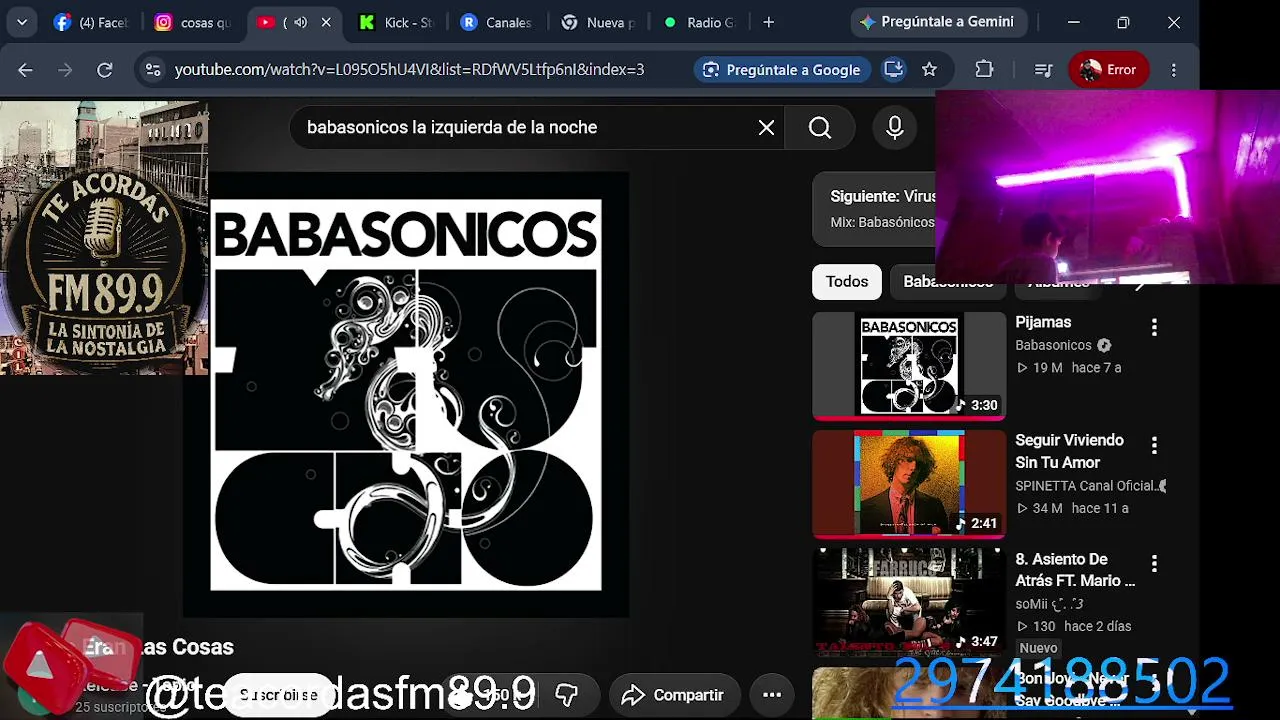Start voice search with the microphone
This screenshot has height=720, width=1280.
(895, 128)
